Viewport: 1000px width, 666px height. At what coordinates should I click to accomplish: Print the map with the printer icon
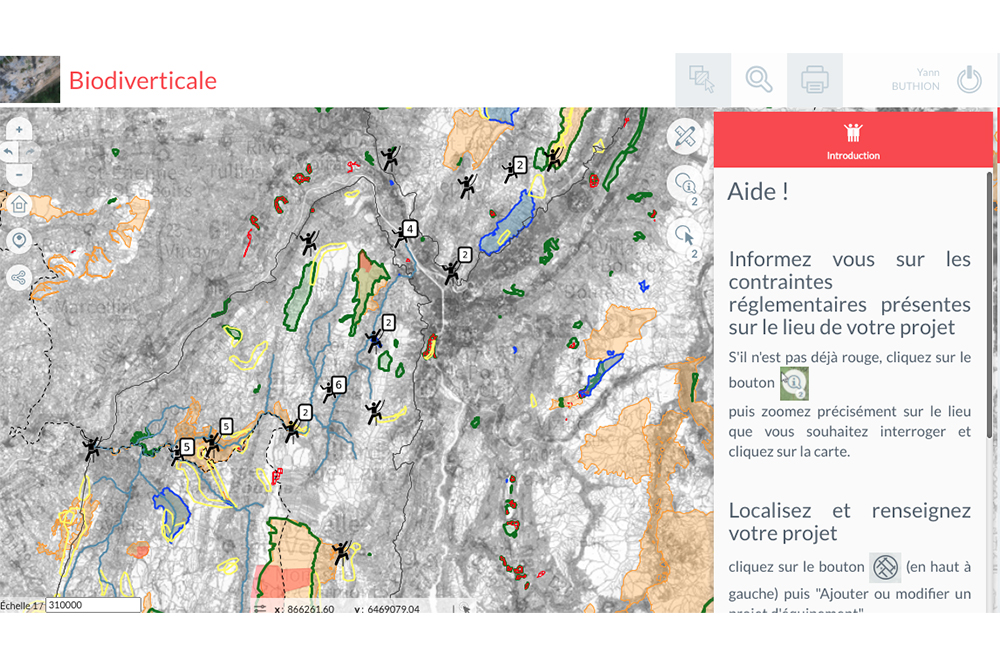pyautogui.click(x=815, y=80)
